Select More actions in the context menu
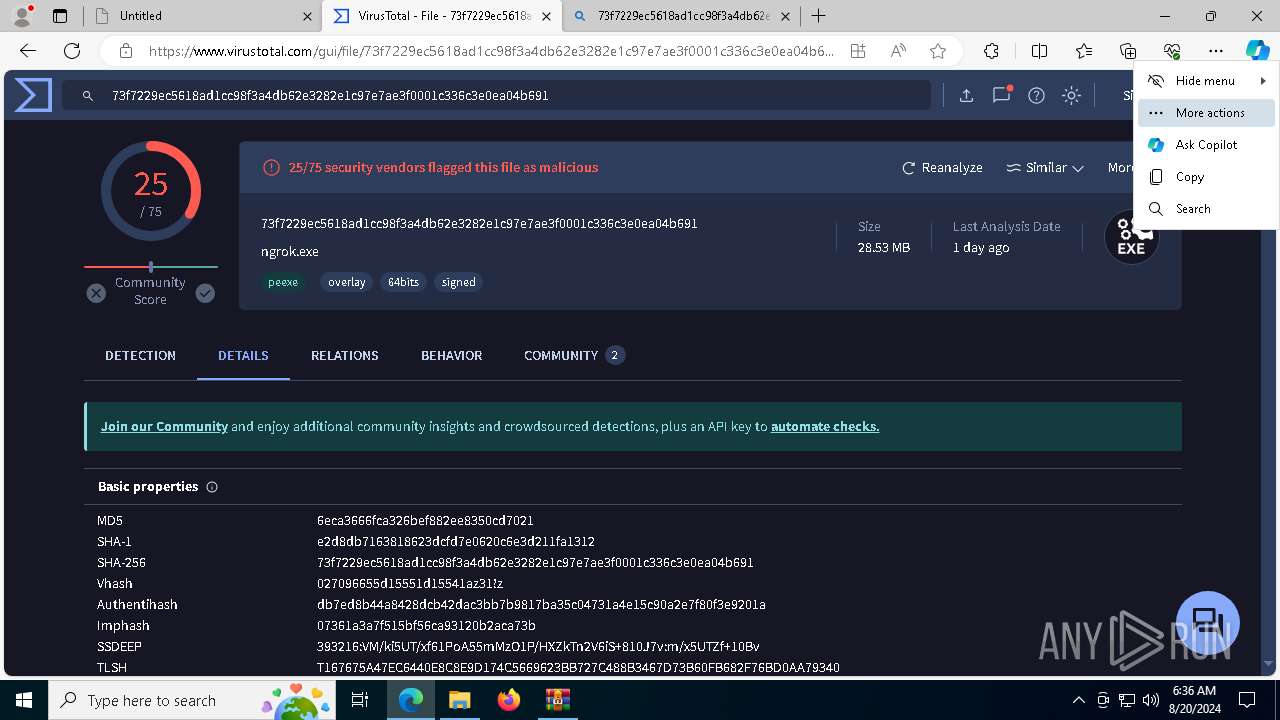Screen dimensions: 1280x720 (1206, 113)
